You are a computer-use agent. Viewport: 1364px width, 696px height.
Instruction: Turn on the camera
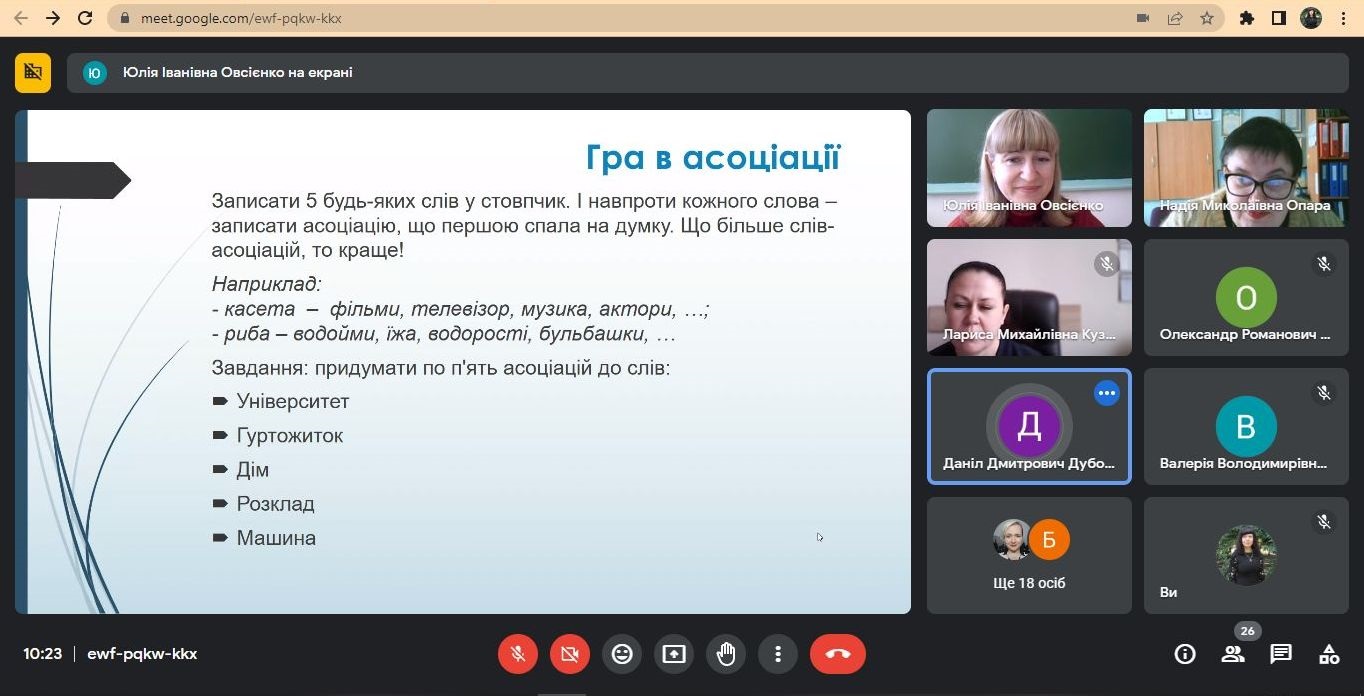point(570,654)
